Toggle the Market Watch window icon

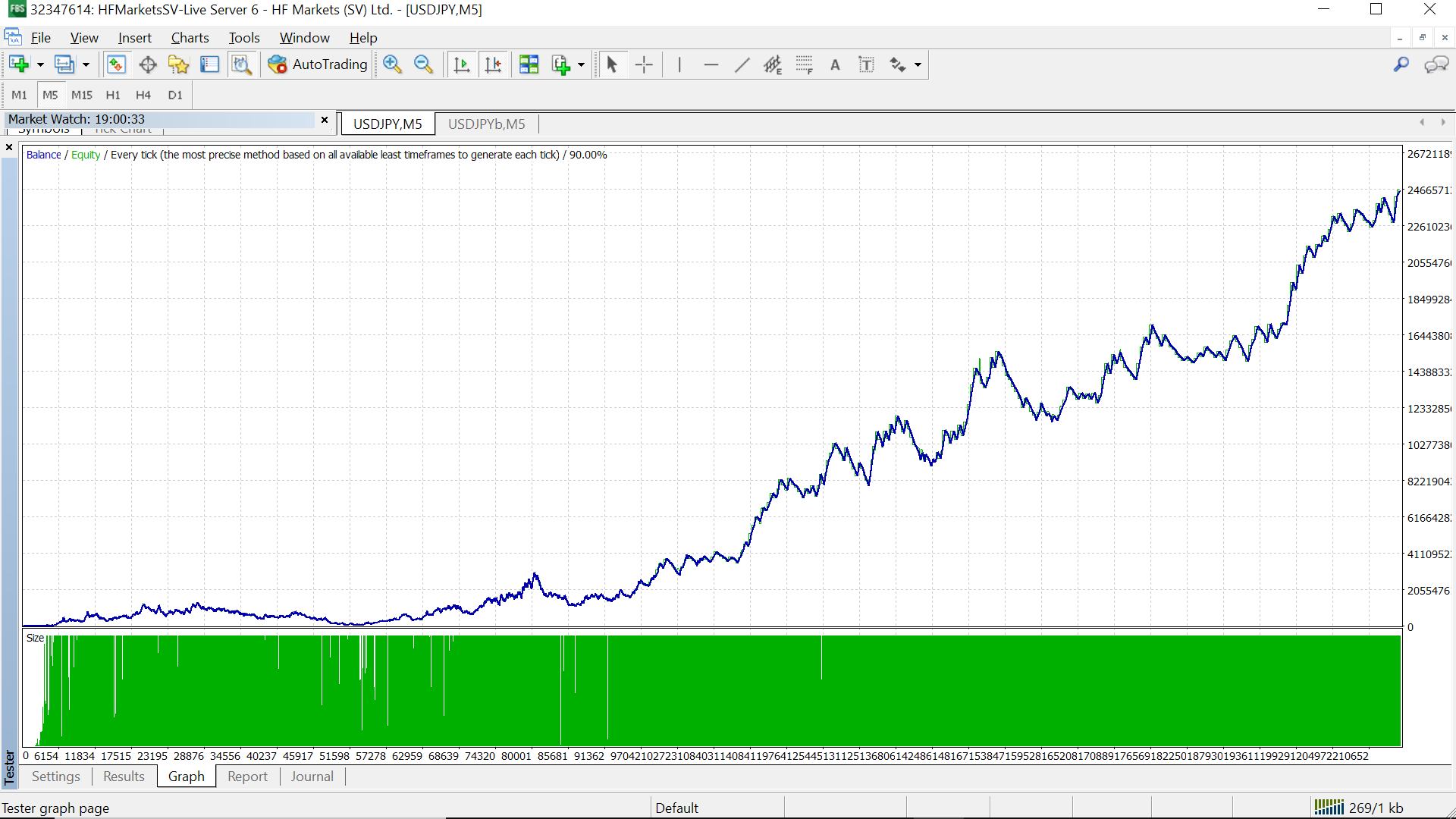tap(116, 65)
